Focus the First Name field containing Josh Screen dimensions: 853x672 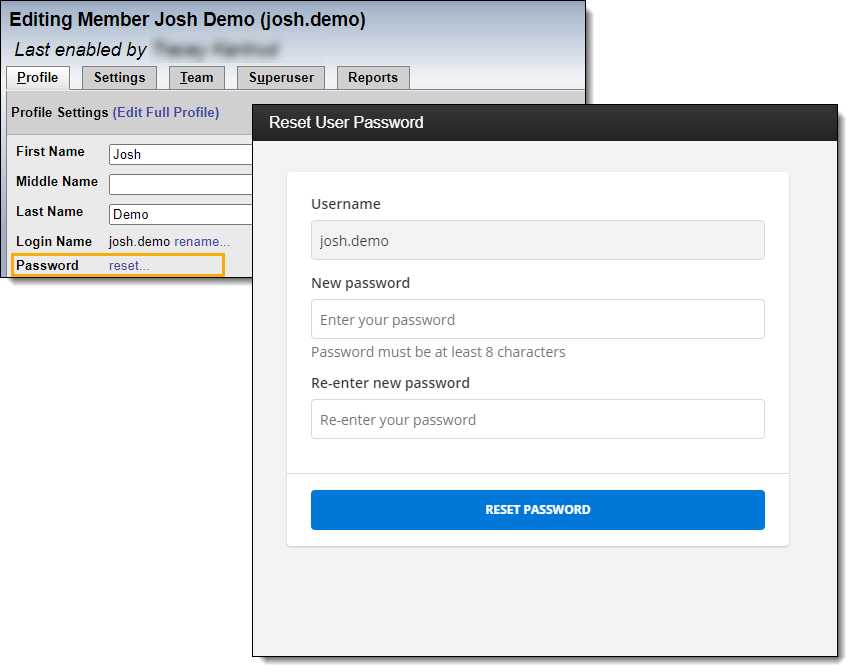coord(181,155)
